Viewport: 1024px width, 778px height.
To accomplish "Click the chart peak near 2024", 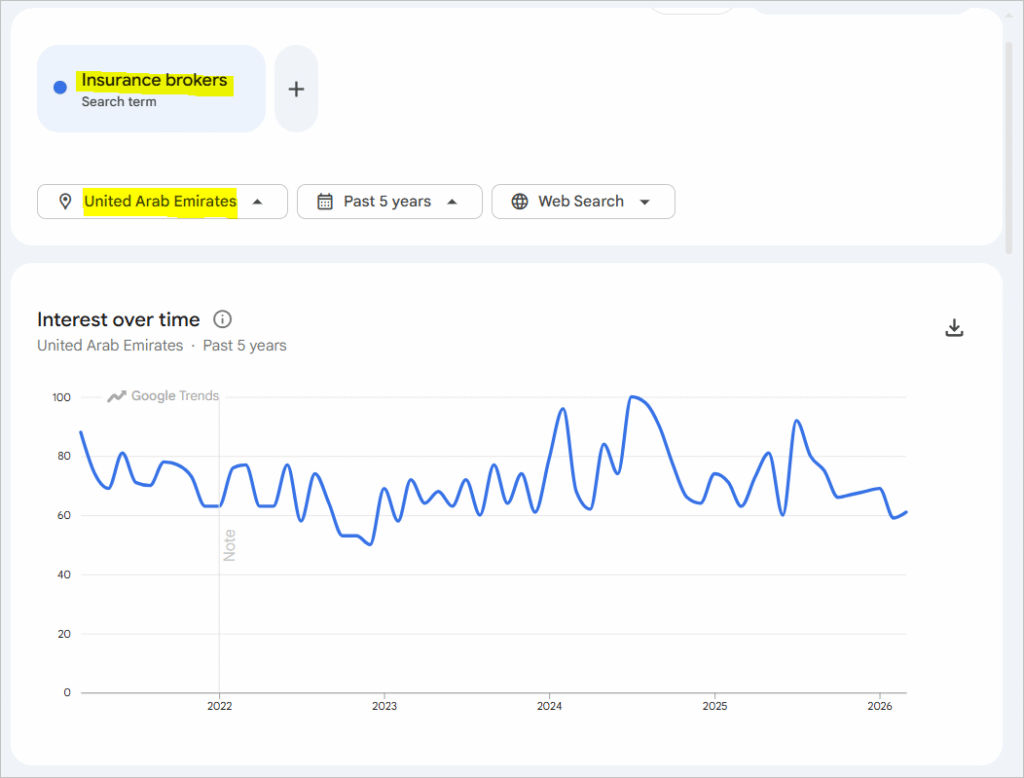I will pyautogui.click(x=564, y=408).
